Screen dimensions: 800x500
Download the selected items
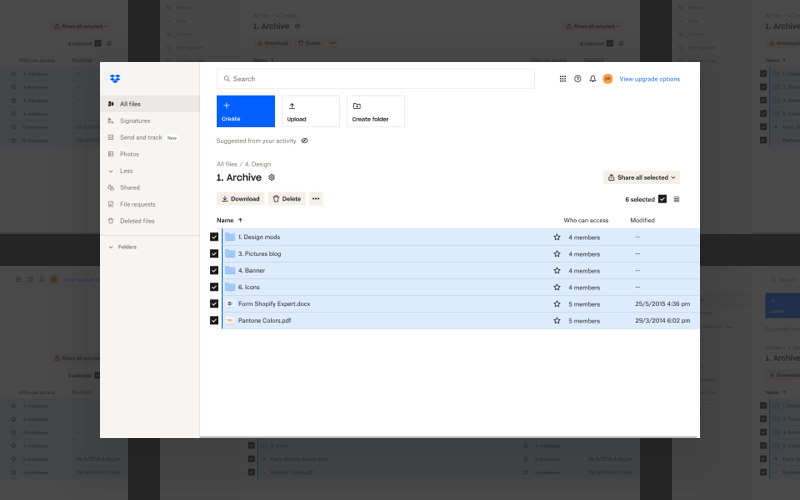coord(240,199)
